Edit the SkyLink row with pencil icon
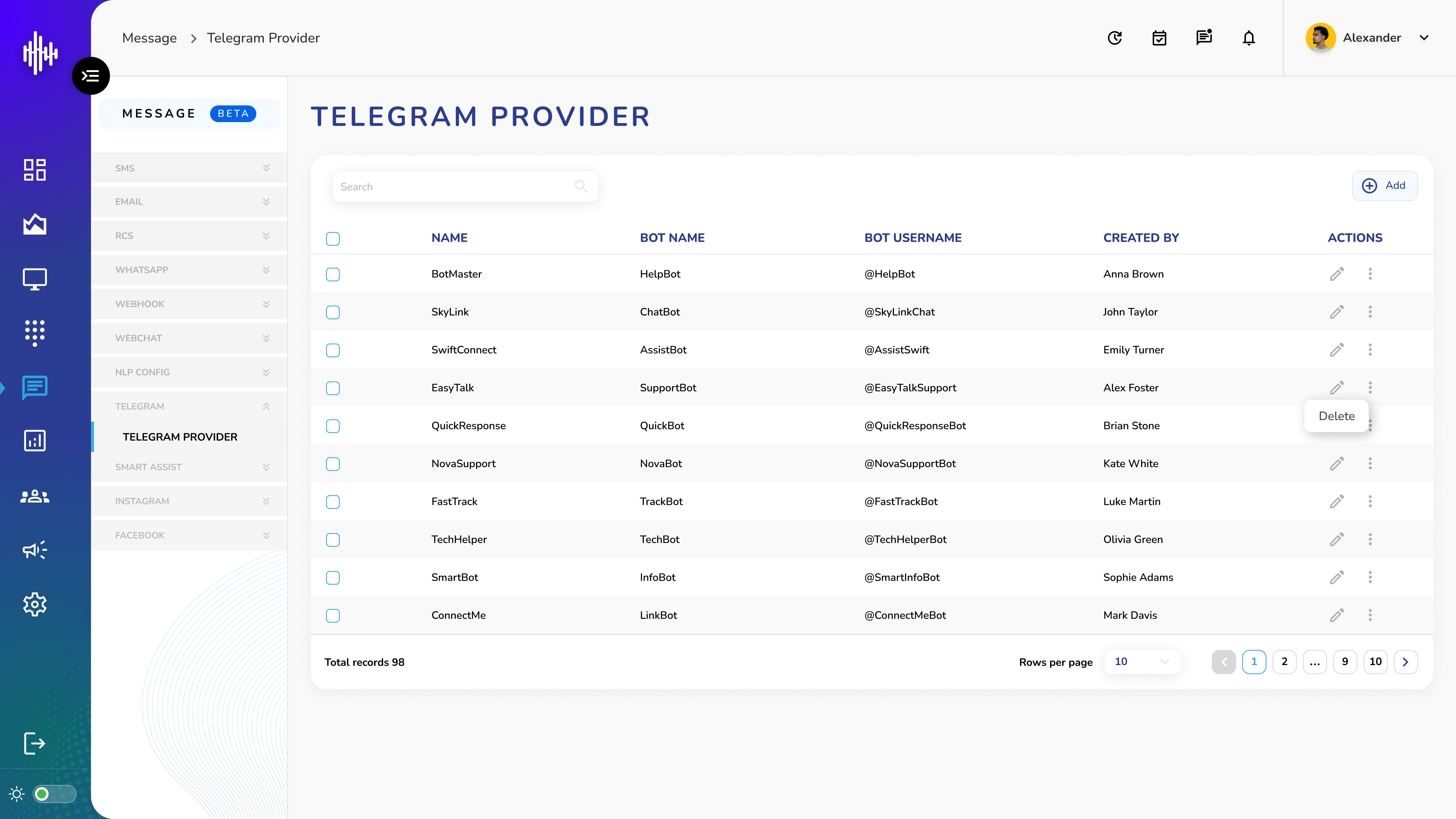Image resolution: width=1456 pixels, height=819 pixels. (x=1337, y=312)
